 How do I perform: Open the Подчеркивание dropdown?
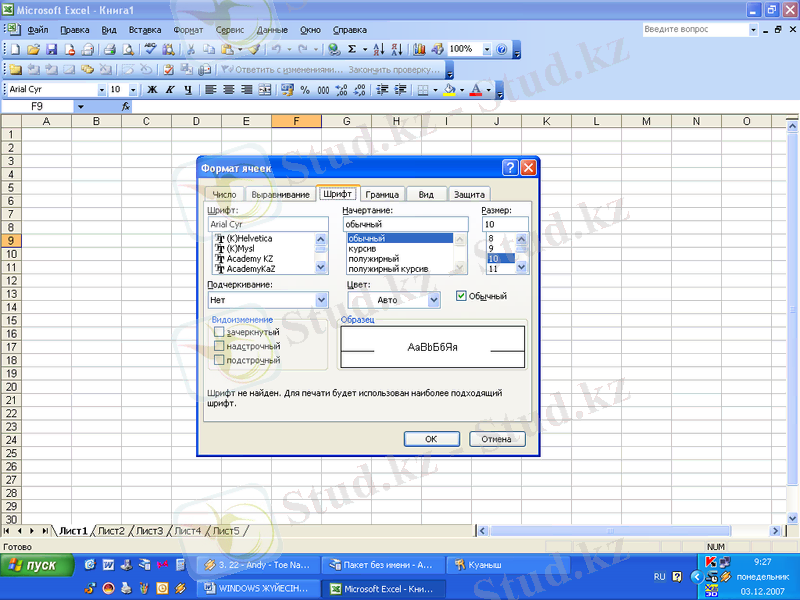tap(321, 300)
